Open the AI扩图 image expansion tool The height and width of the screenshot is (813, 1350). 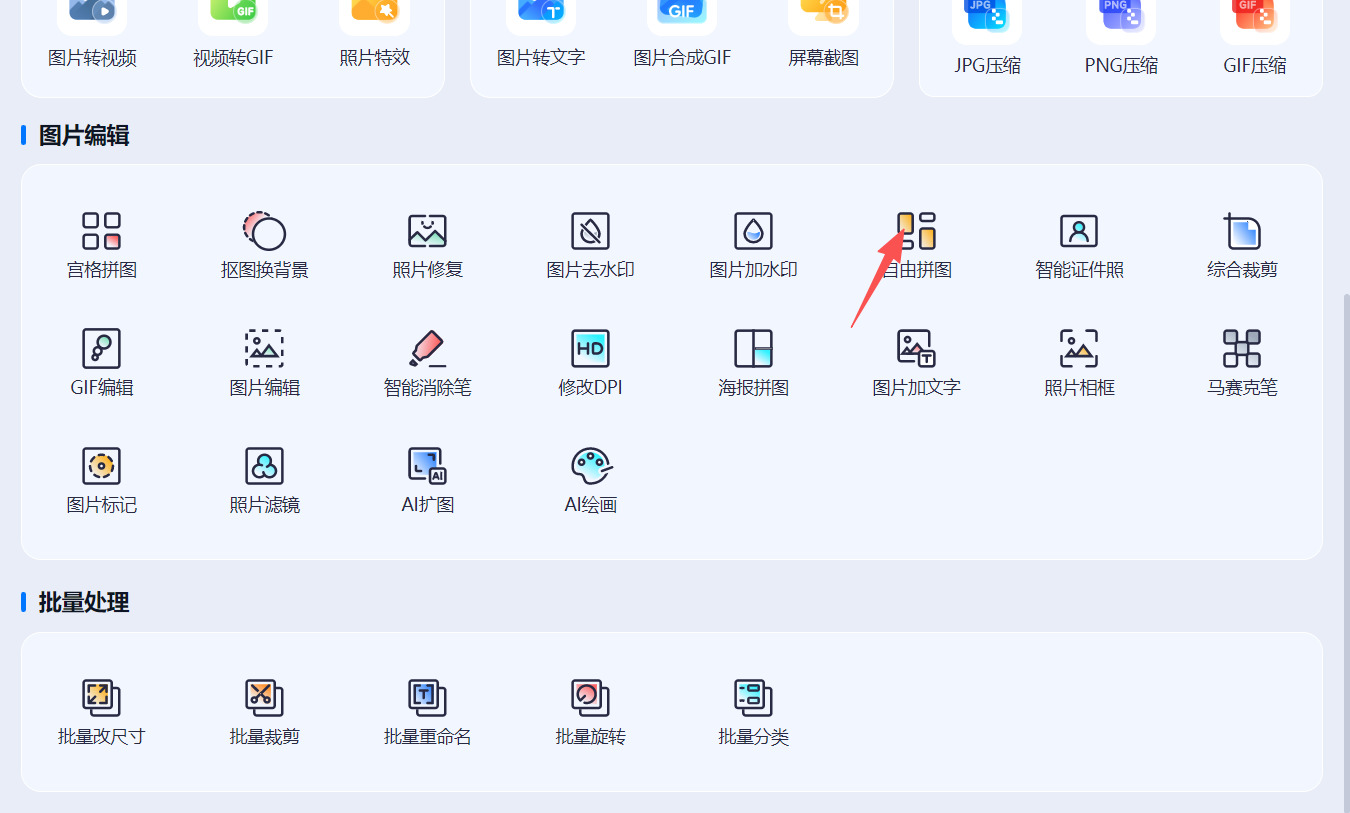[428, 480]
